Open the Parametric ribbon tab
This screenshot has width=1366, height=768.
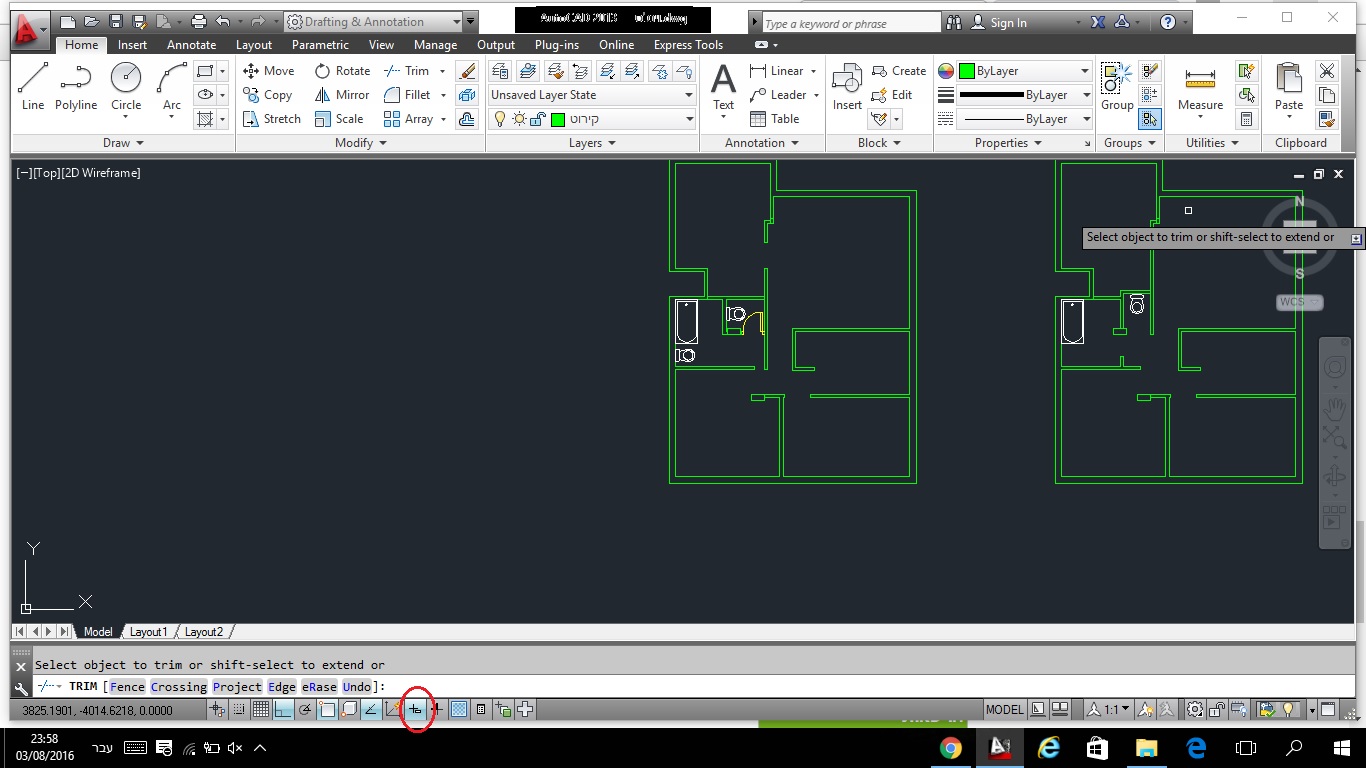tap(320, 45)
